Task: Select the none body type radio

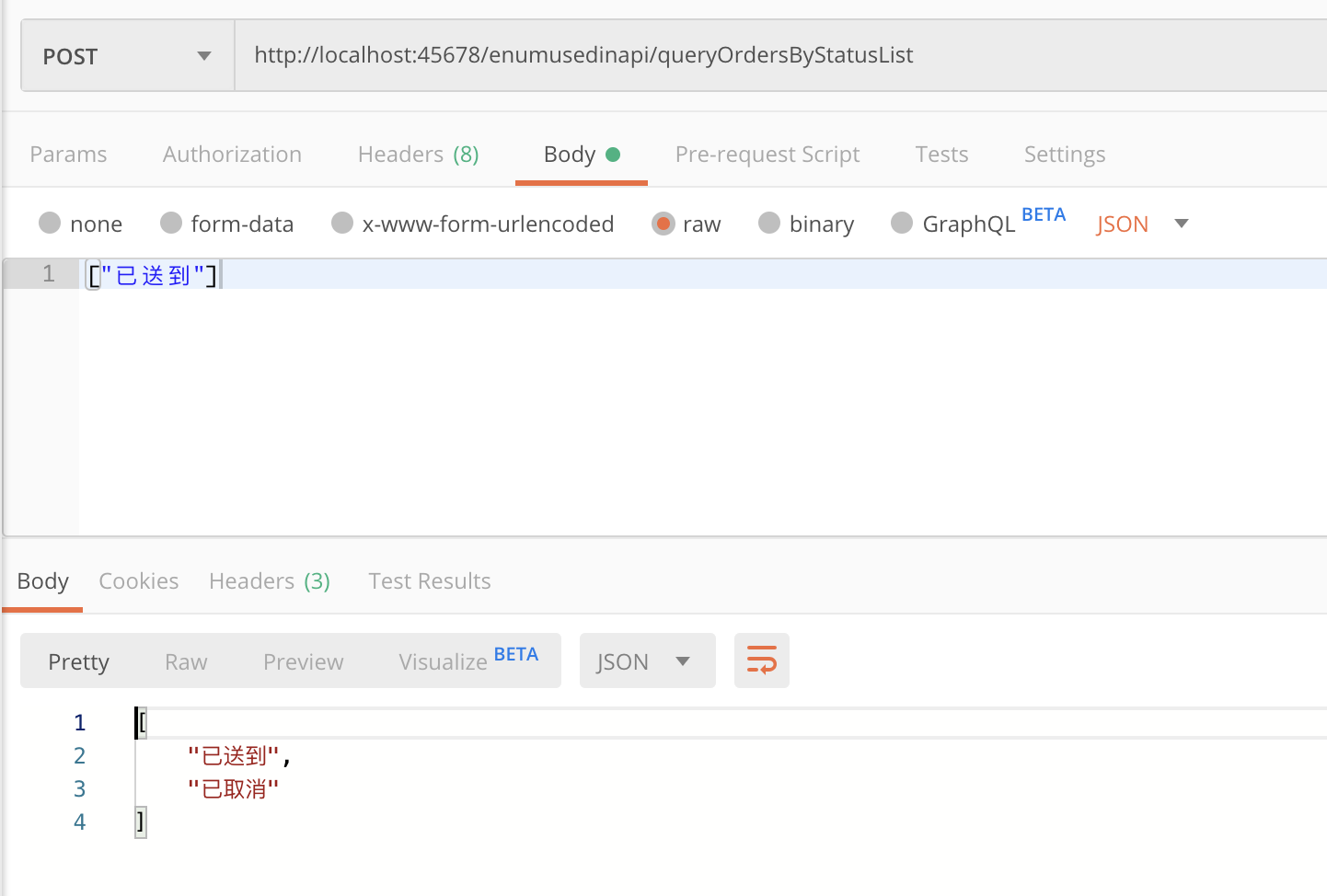Action: click(51, 224)
